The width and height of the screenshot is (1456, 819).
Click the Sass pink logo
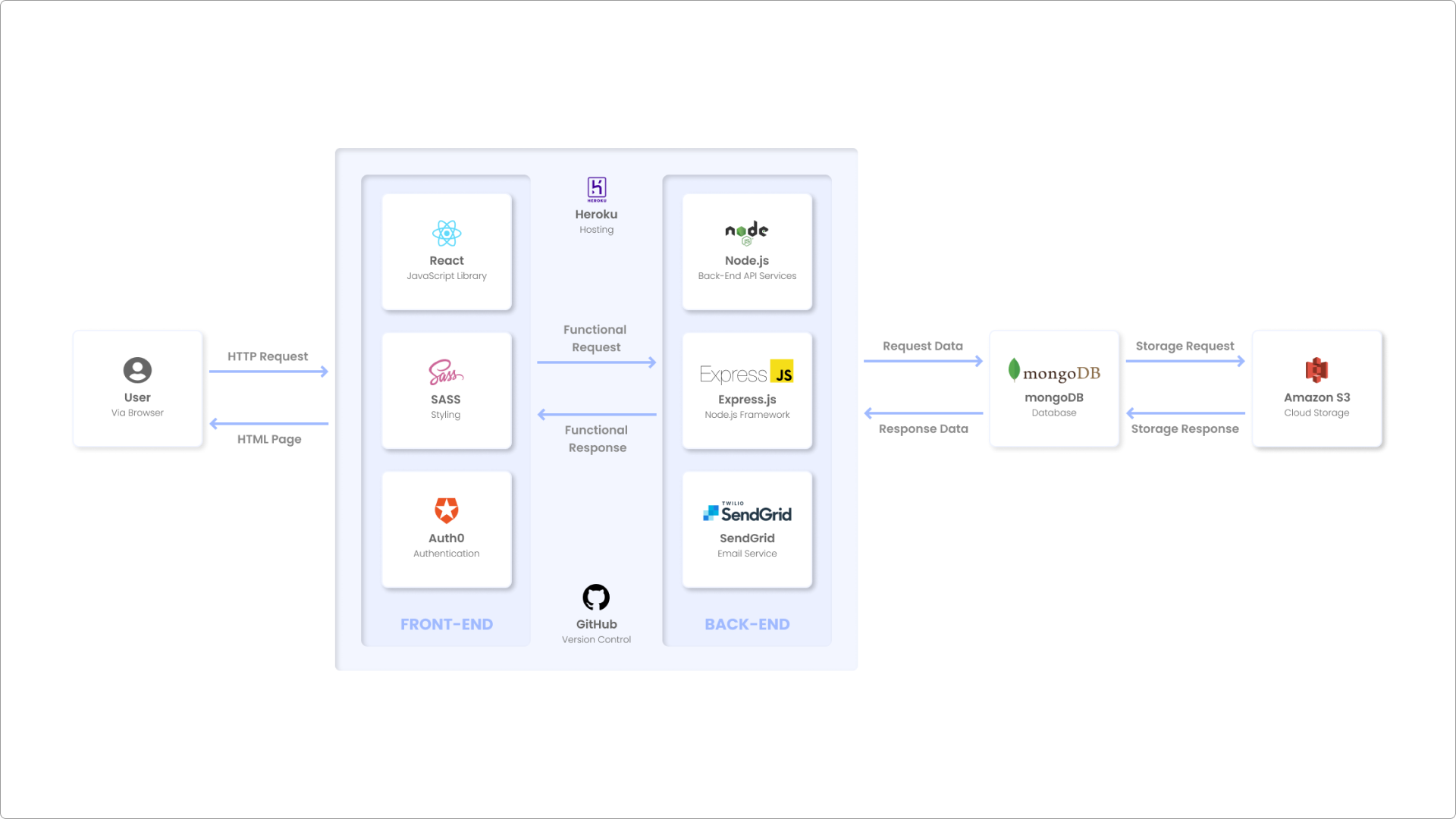445,372
